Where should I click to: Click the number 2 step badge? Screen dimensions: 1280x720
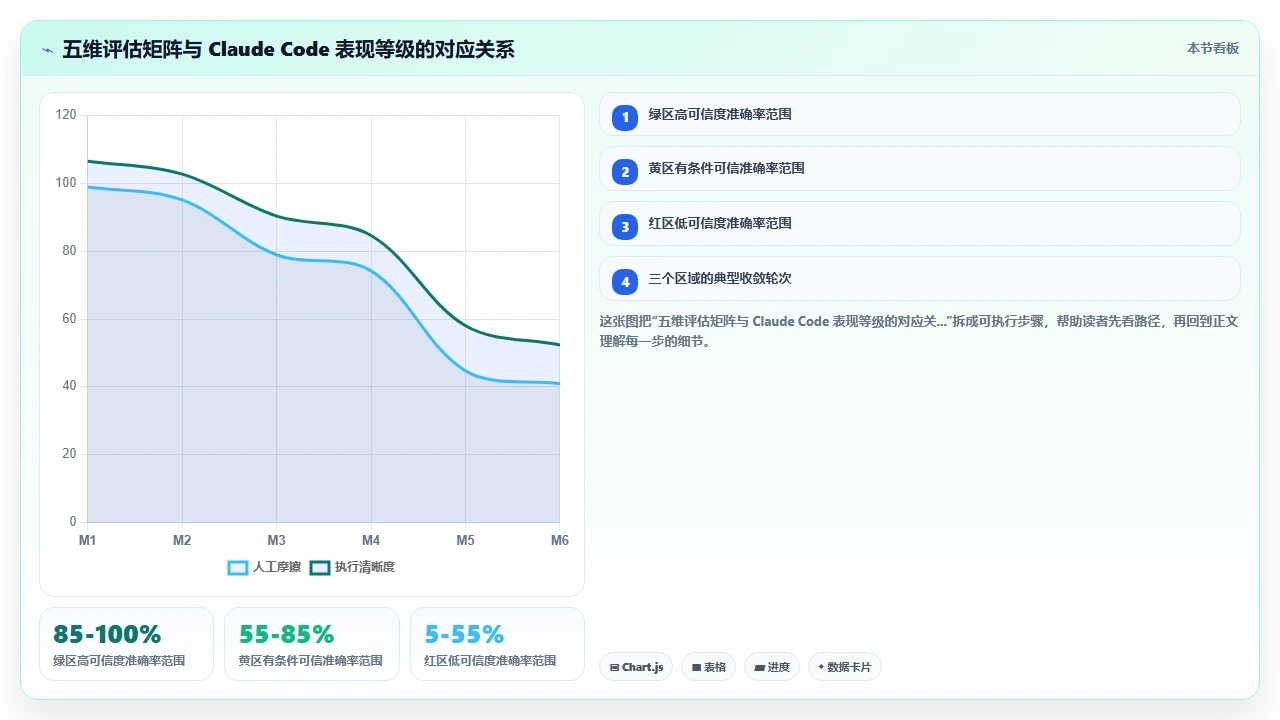tap(625, 172)
